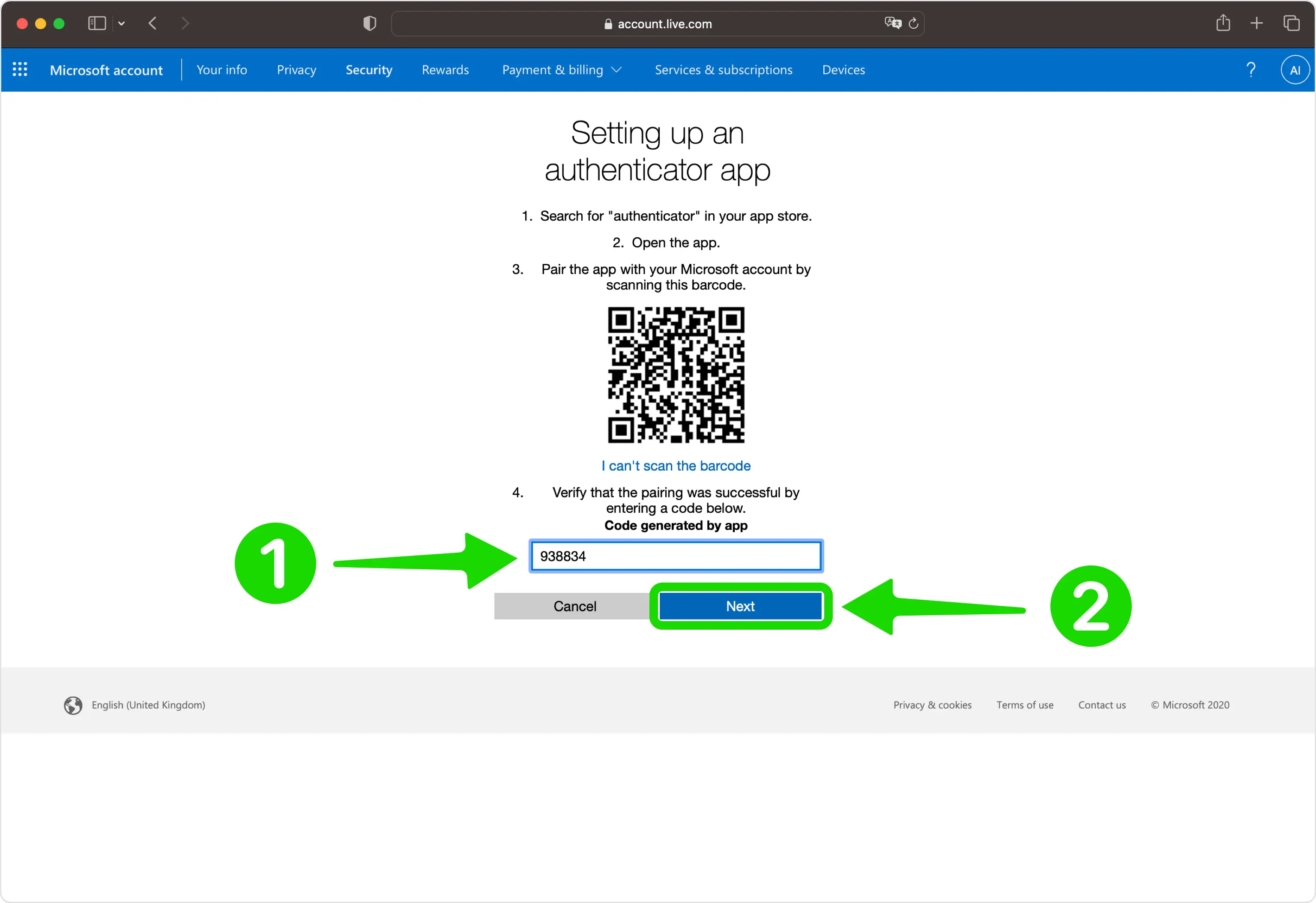1316x903 pixels.
Task: Open the help question mark icon
Action: point(1251,70)
